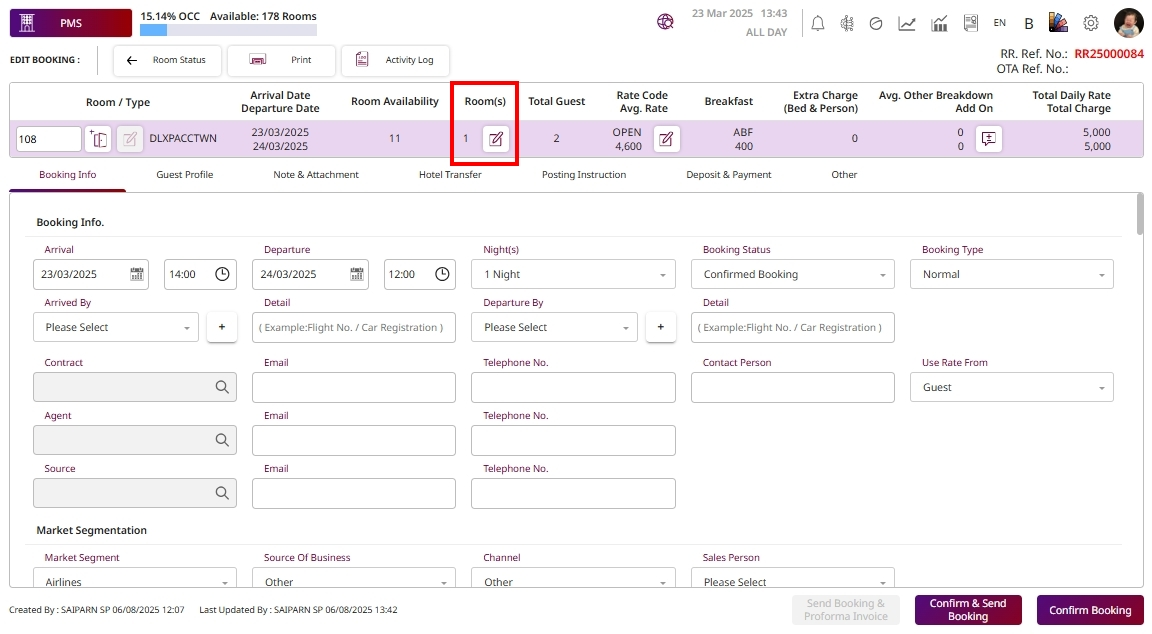Go back to Room Status
Viewport: 1152px width, 634px height.
tap(167, 60)
